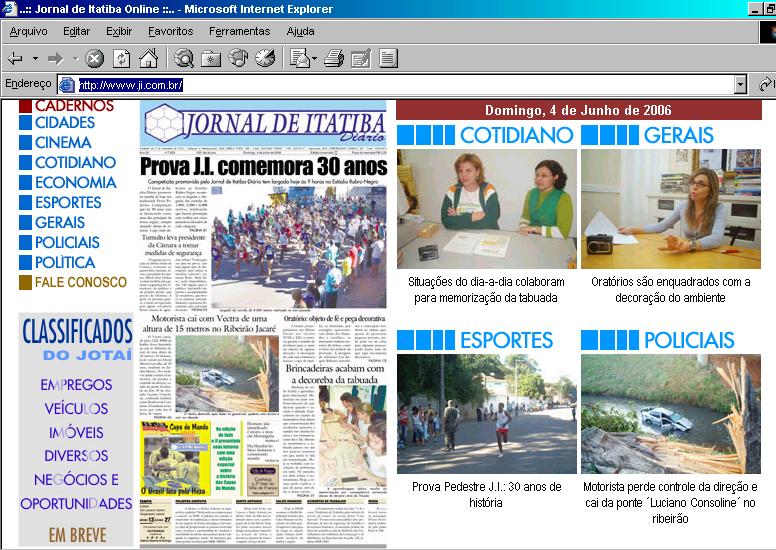Open the Favorites folder toolbar icon
This screenshot has height=550, width=776.
coord(211,59)
